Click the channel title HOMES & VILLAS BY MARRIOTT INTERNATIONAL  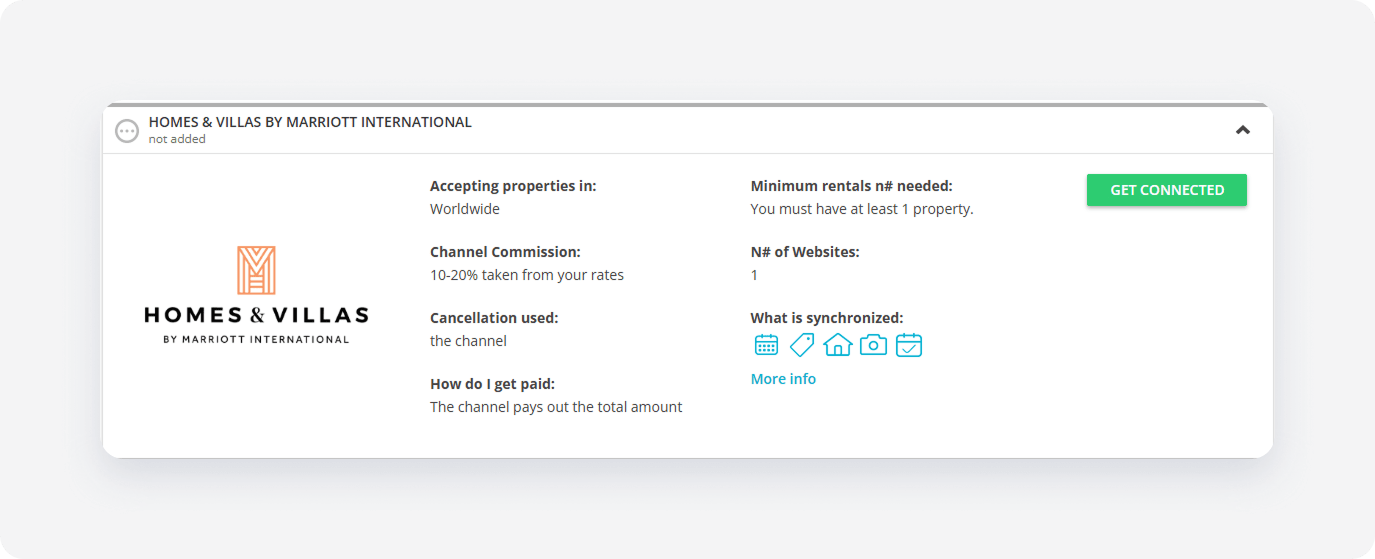(x=310, y=122)
